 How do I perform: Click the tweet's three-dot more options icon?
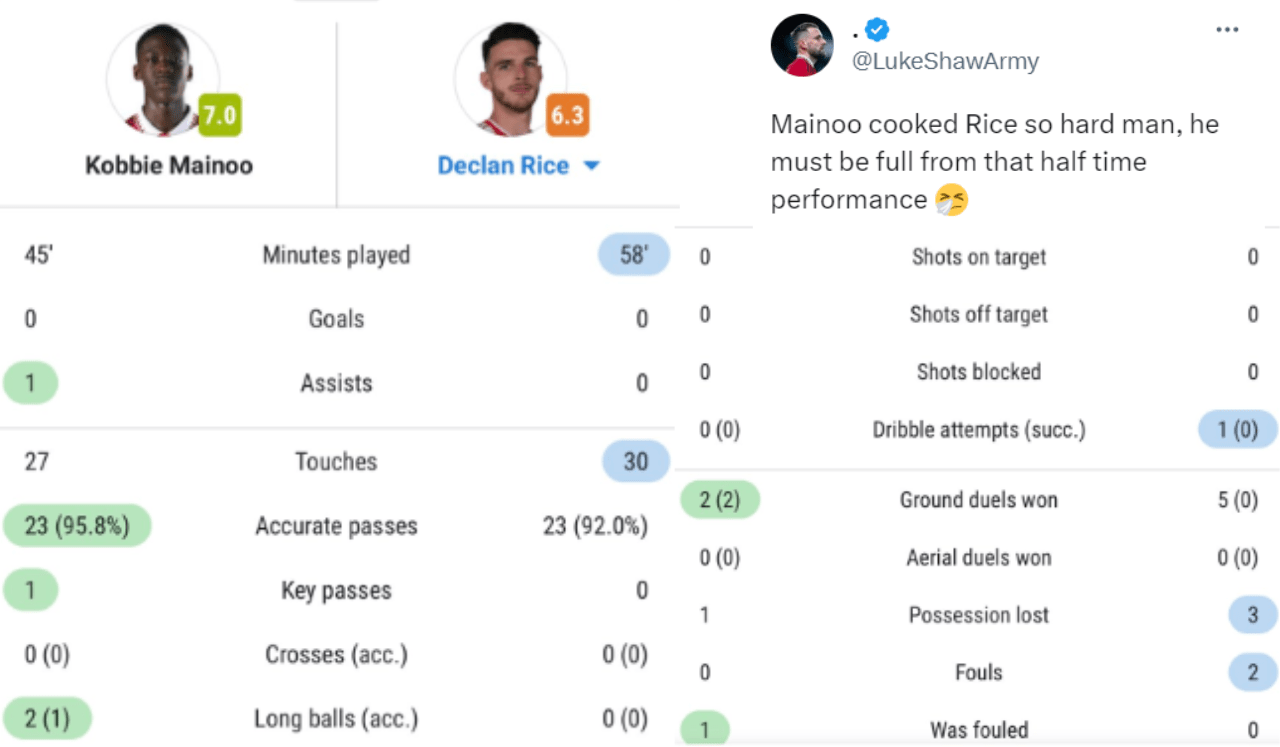(x=1227, y=30)
